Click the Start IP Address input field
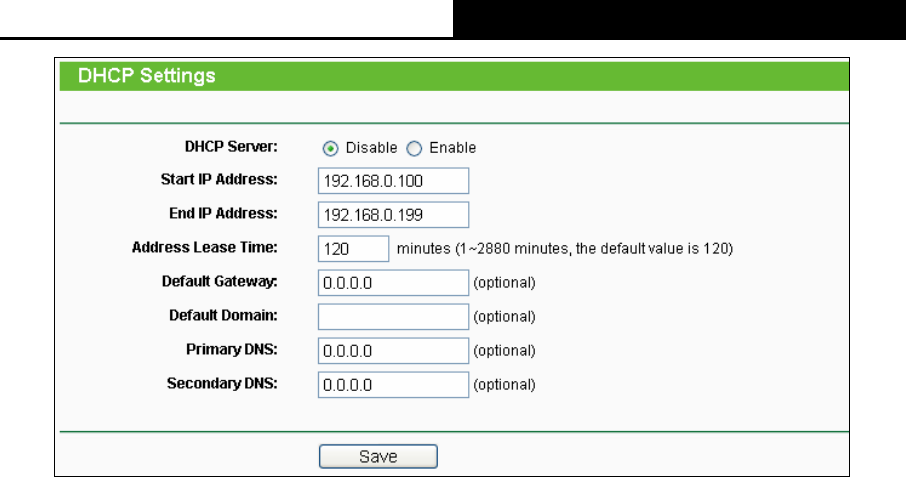The image size is (906, 477). (393, 181)
